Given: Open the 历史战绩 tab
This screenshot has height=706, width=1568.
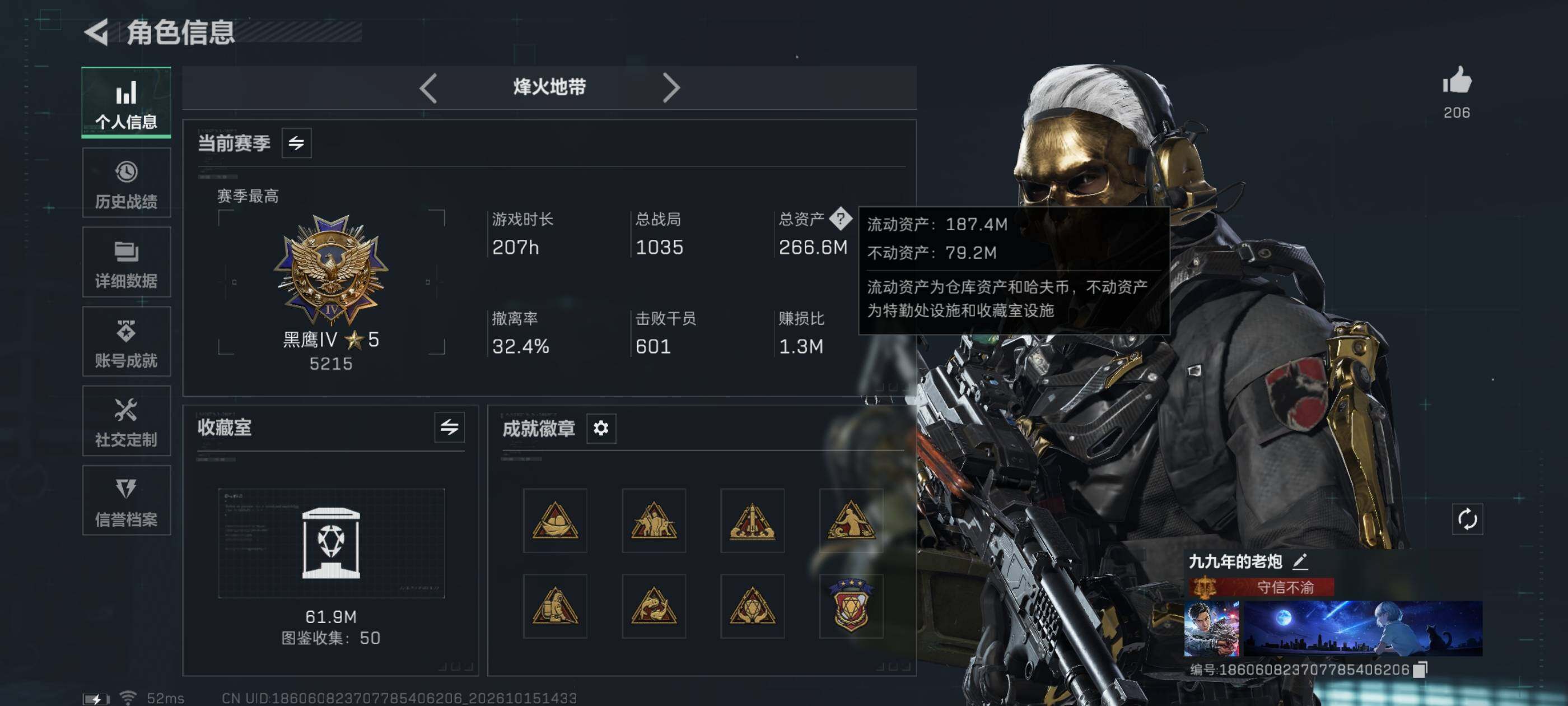Looking at the screenshot, I should [x=127, y=183].
